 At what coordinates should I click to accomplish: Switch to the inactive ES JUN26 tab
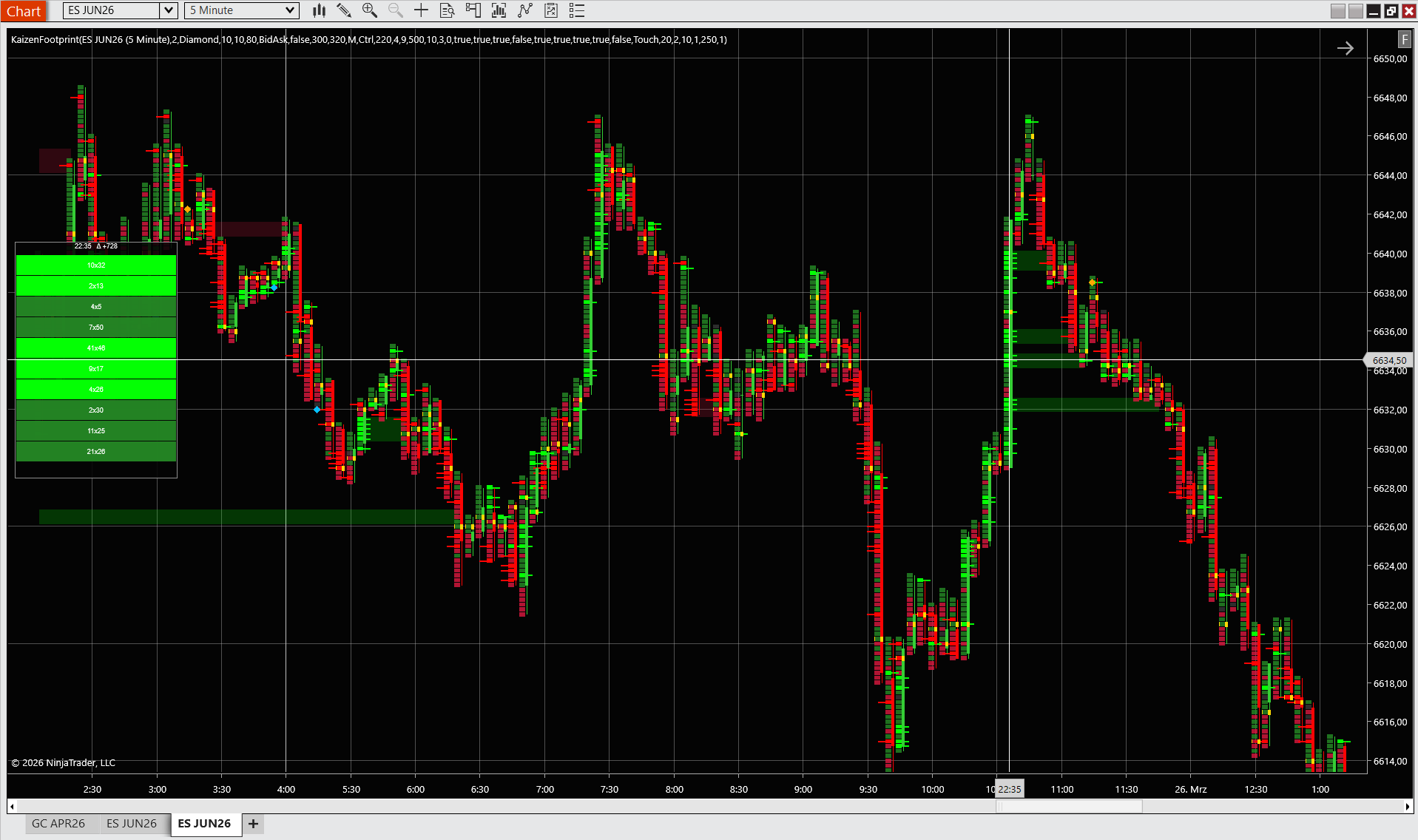pos(132,824)
